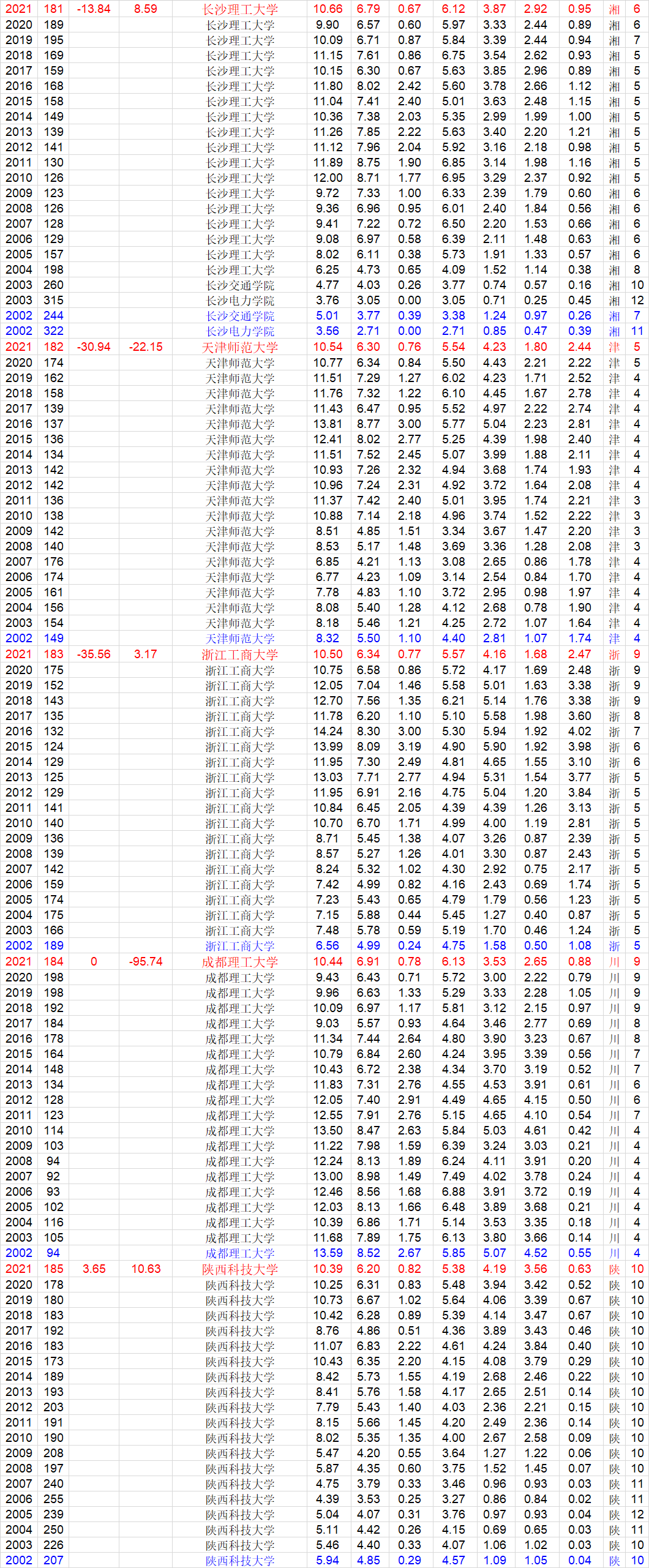Click the blue 天津师范大学 name in 2002 row
The width and height of the screenshot is (649, 1568).
240,639
